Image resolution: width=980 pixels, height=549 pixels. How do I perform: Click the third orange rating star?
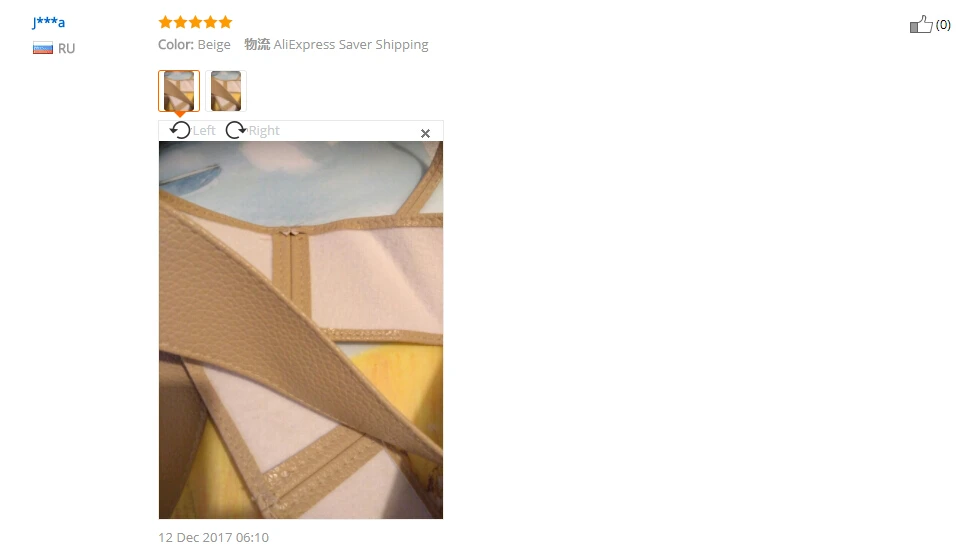click(x=196, y=23)
